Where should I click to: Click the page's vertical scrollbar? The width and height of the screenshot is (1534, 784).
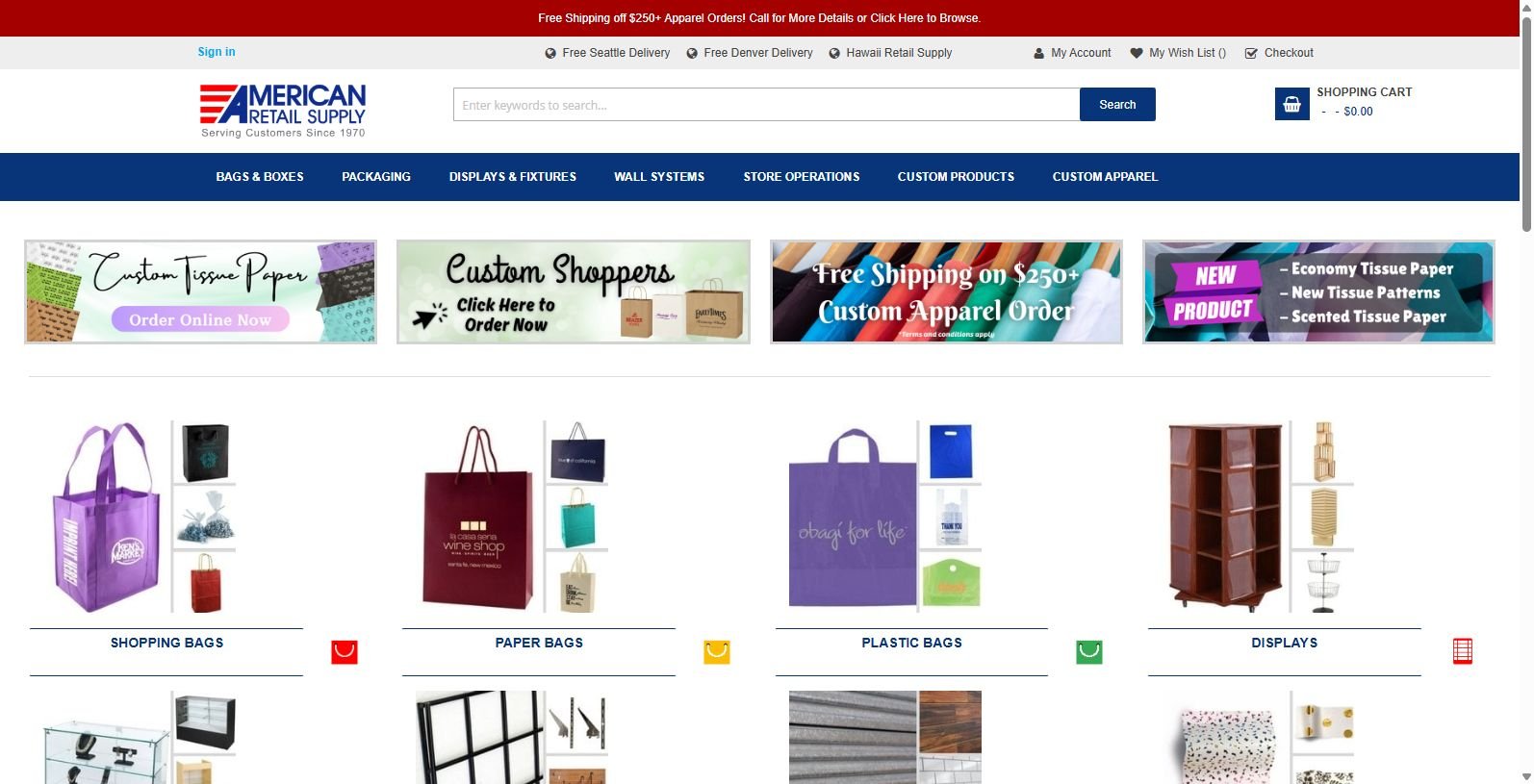[1526, 392]
